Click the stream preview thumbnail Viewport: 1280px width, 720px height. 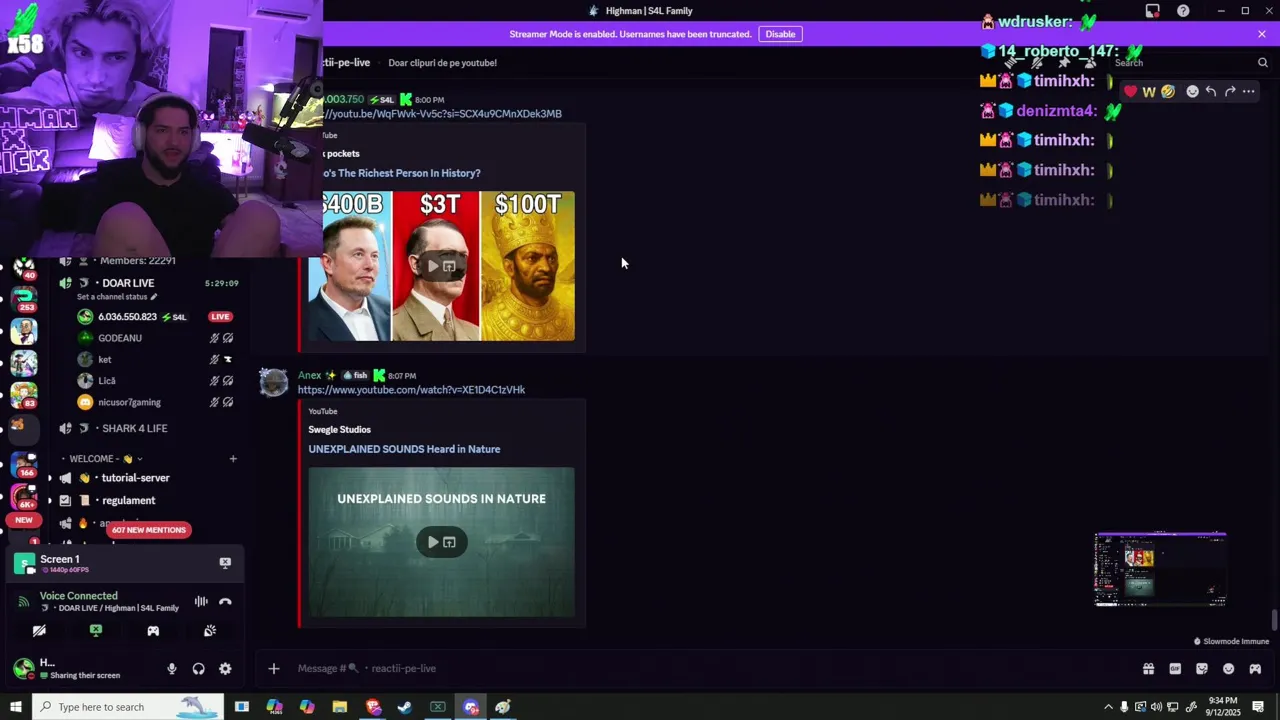pos(1160,570)
